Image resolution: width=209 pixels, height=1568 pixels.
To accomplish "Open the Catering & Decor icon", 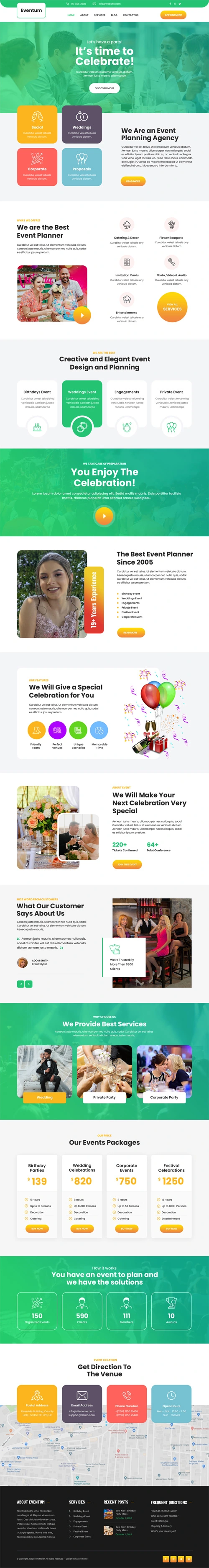I will point(126,225).
